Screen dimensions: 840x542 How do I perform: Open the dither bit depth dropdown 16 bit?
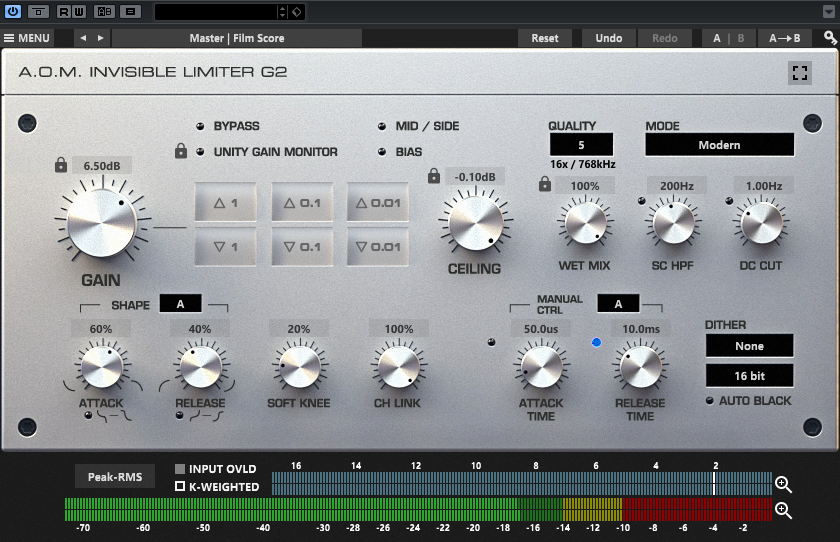point(749,376)
